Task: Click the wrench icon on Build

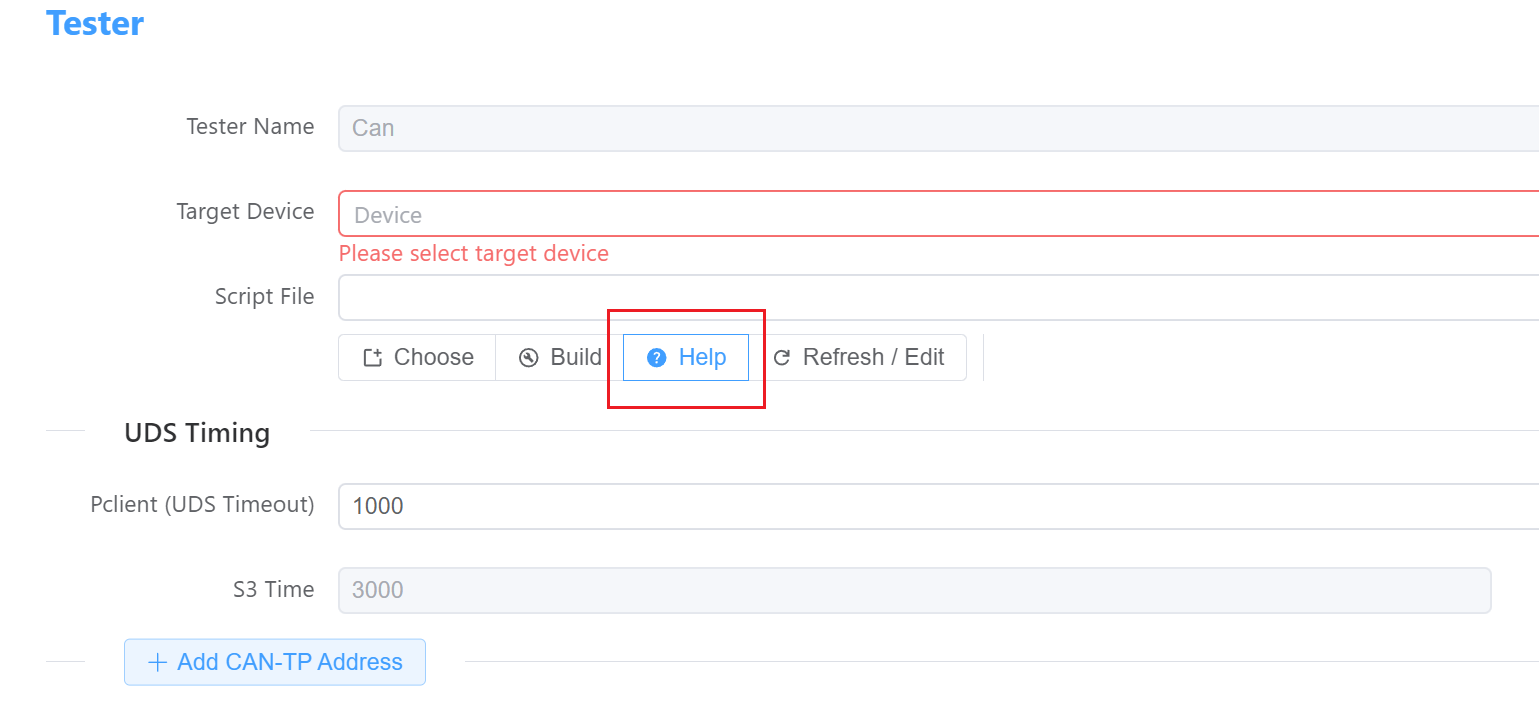Action: pos(529,358)
